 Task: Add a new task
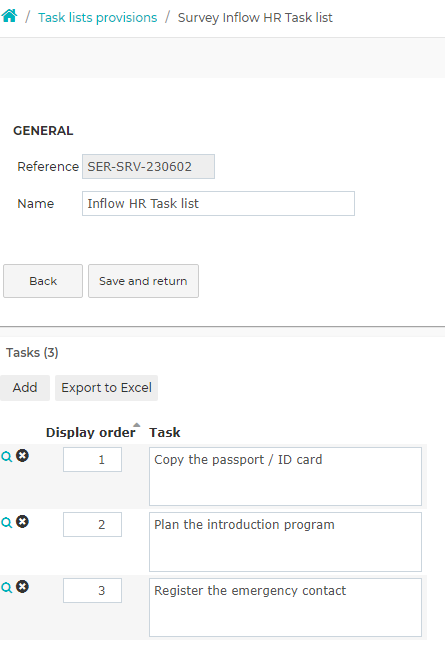pyautogui.click(x=25, y=387)
